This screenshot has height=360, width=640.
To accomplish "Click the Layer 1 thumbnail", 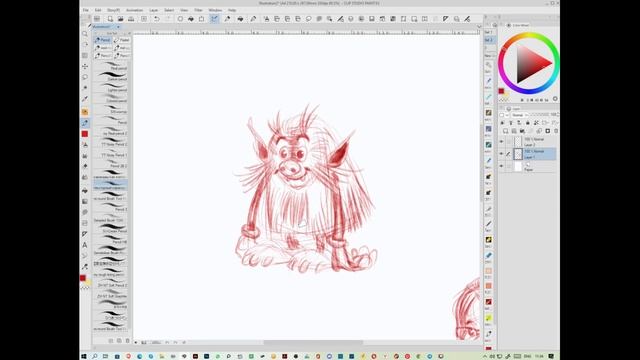I will coord(518,154).
